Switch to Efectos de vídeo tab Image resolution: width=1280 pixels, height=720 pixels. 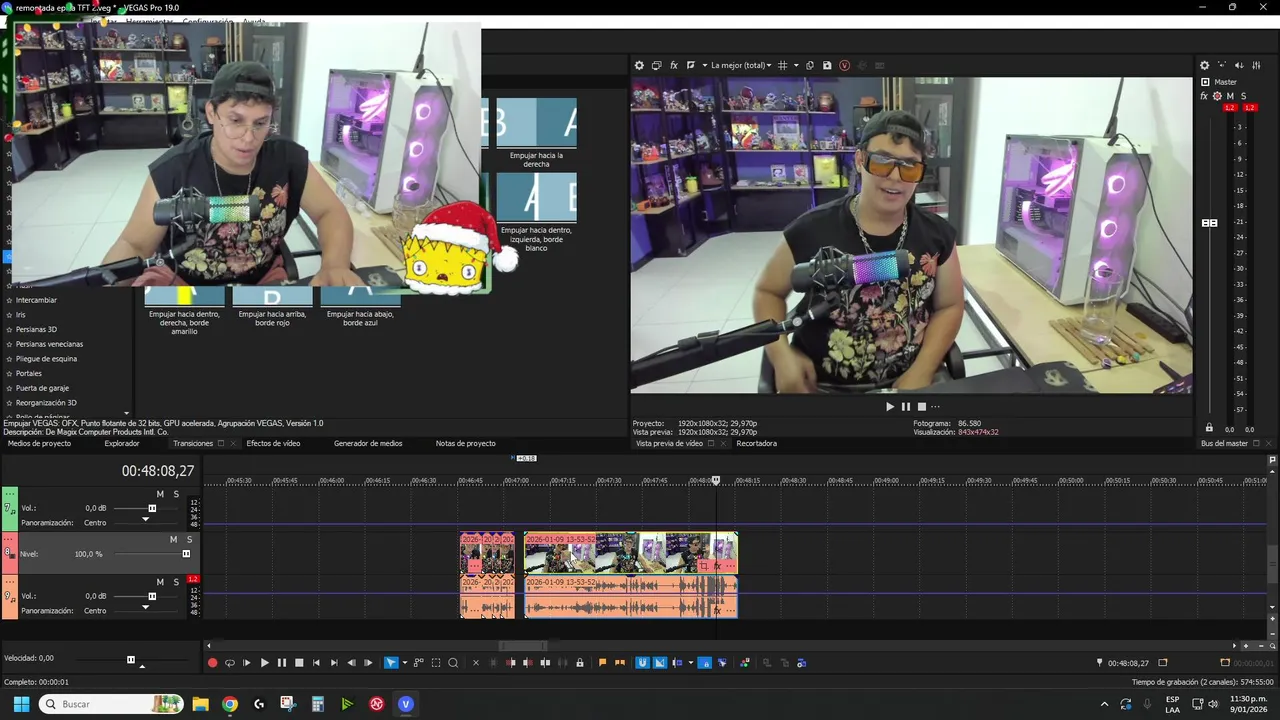(273, 443)
